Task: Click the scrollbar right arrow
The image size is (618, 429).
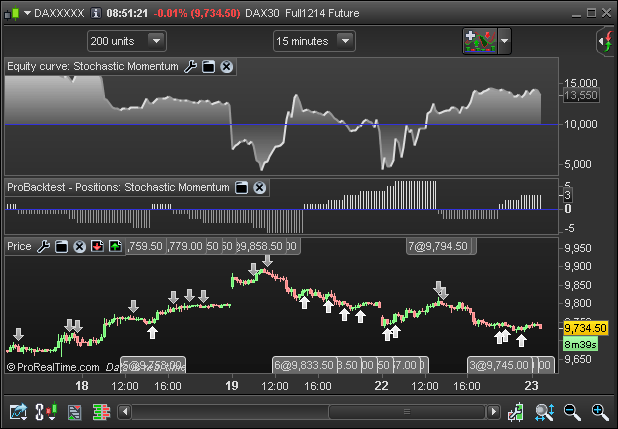Action: [x=493, y=412]
